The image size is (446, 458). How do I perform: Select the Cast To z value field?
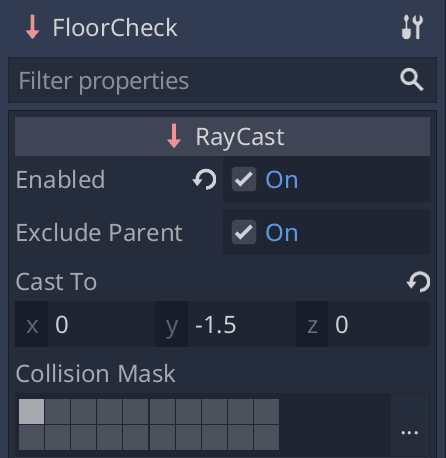pos(379,324)
